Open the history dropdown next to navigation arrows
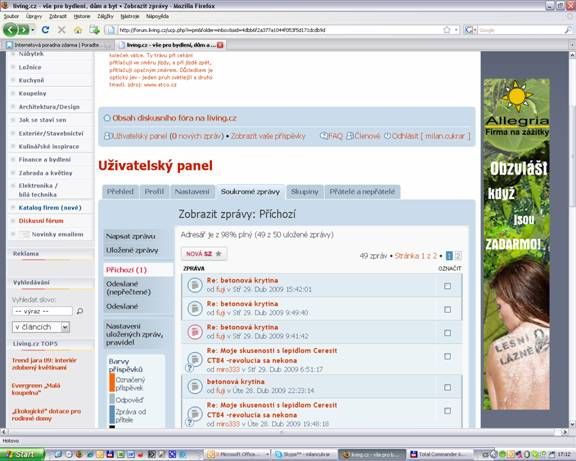576x461 pixels. [x=33, y=30]
